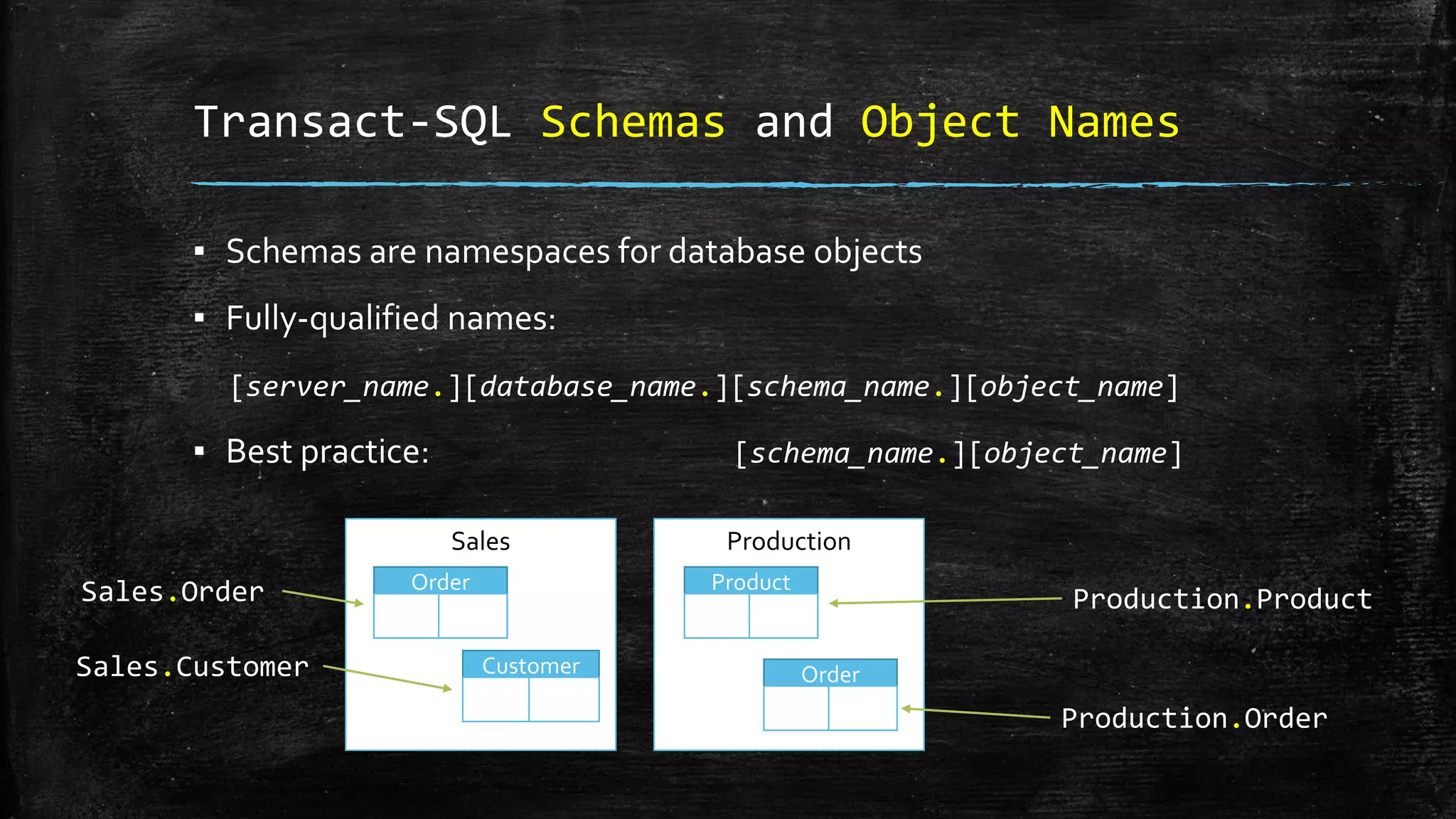Select the 'Order' table in the Production schema box
The width and height of the screenshot is (1456, 819).
(830, 695)
